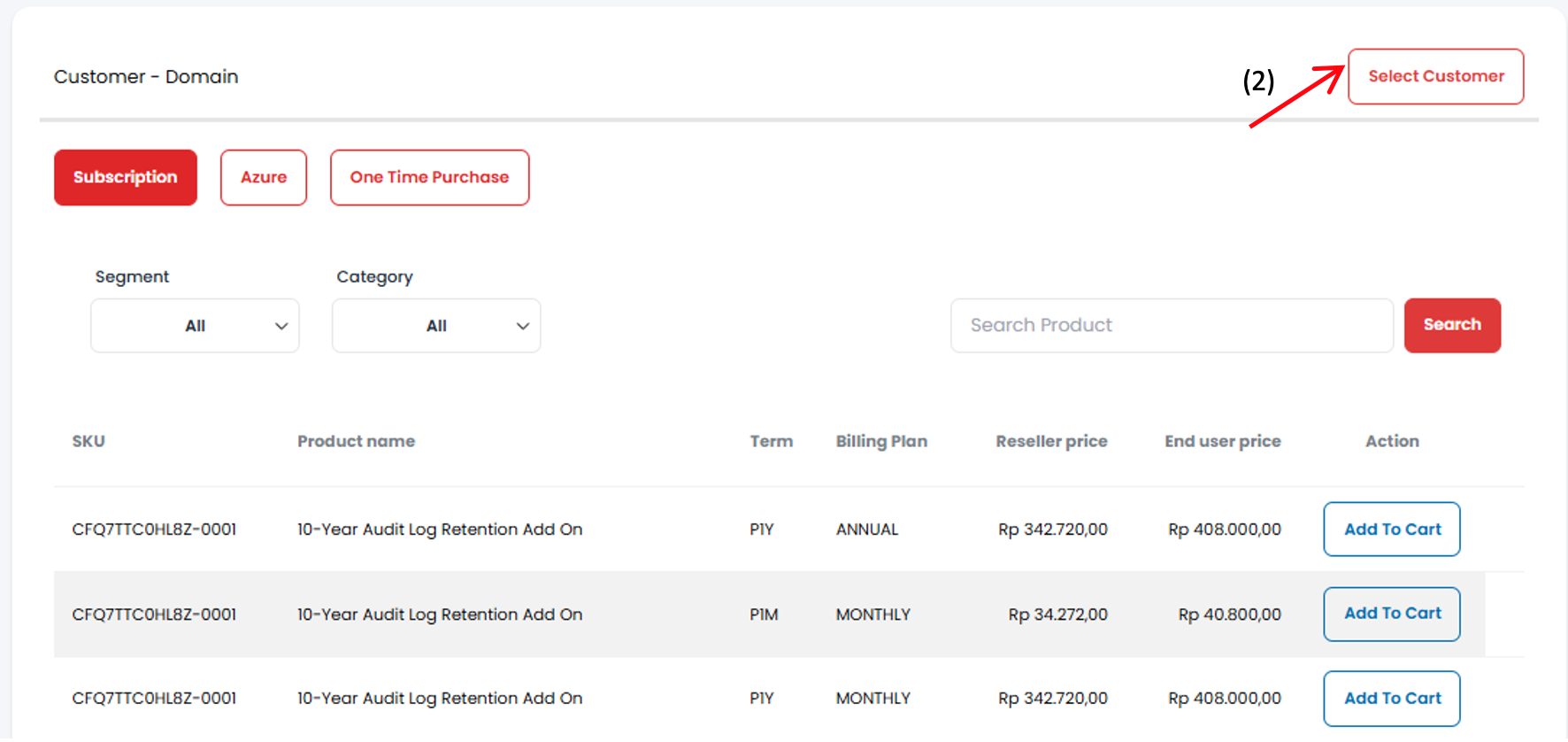
Task: Switch to the Subscription tab
Action: 126,177
